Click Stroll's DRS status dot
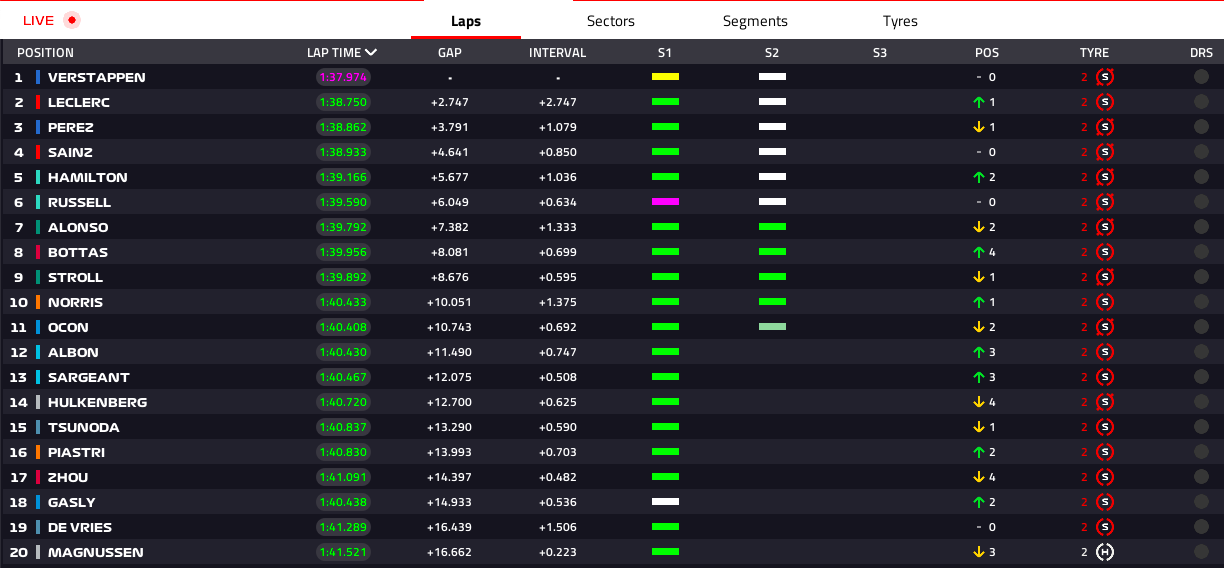This screenshot has height=568, width=1224. (x=1201, y=277)
